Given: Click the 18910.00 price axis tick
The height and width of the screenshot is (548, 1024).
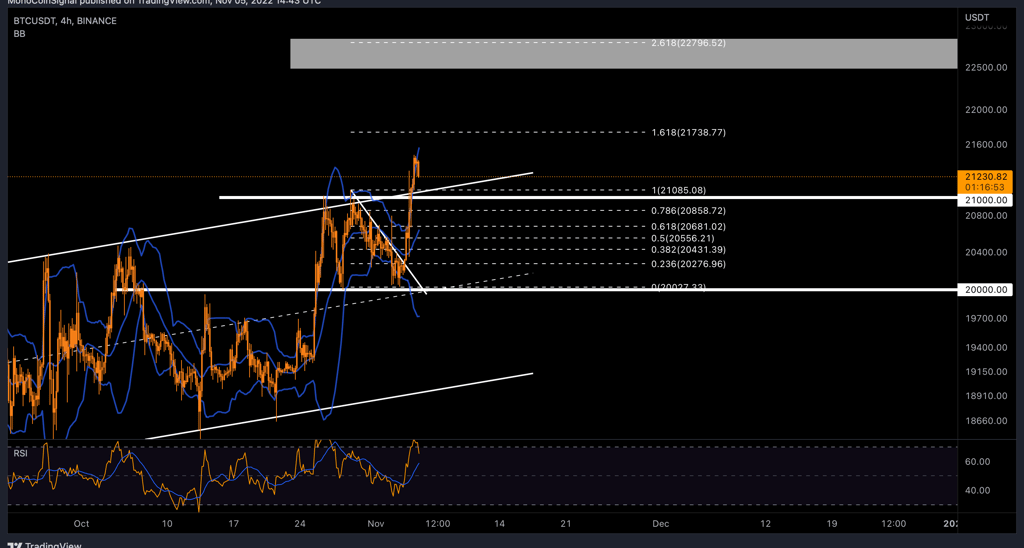Looking at the screenshot, I should point(985,396).
